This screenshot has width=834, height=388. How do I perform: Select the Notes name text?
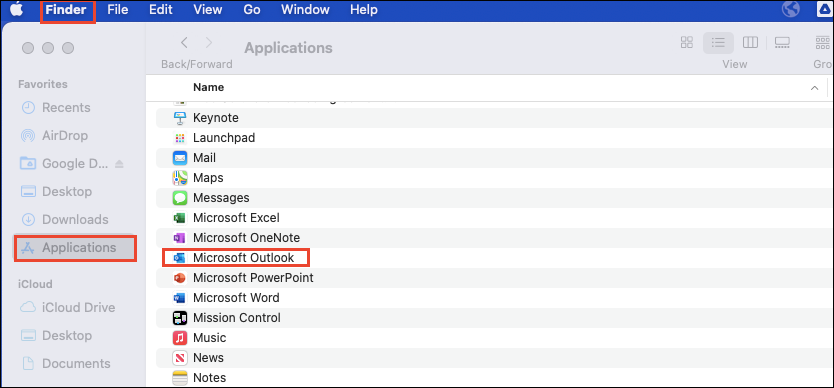[x=210, y=378]
